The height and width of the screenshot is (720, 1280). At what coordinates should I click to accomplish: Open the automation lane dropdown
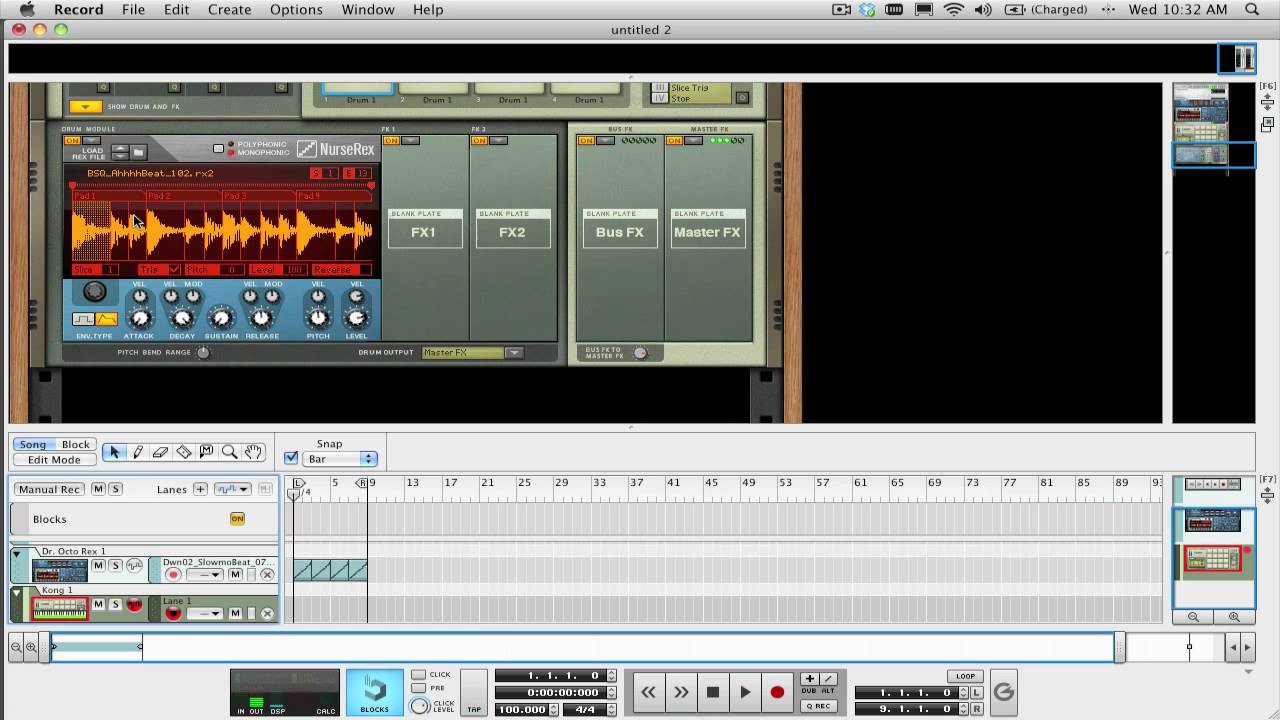click(x=232, y=489)
